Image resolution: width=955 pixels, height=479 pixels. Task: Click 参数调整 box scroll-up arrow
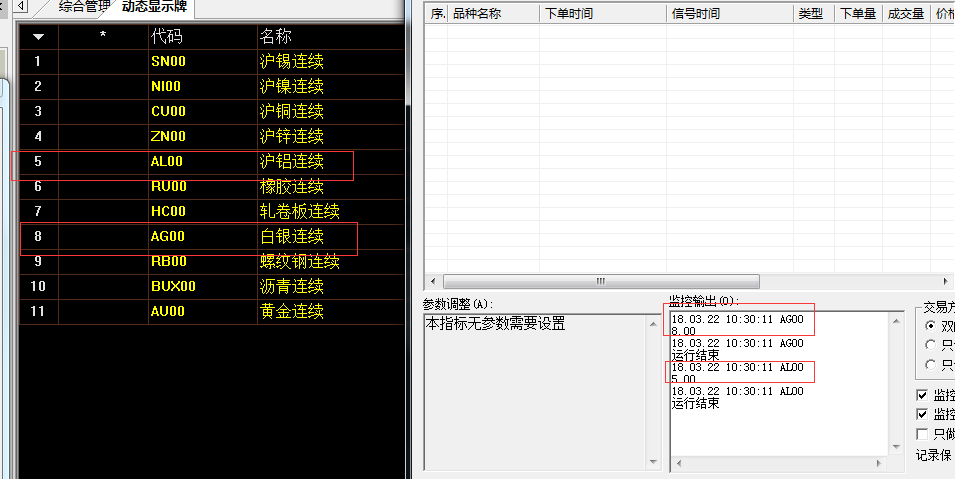654,324
